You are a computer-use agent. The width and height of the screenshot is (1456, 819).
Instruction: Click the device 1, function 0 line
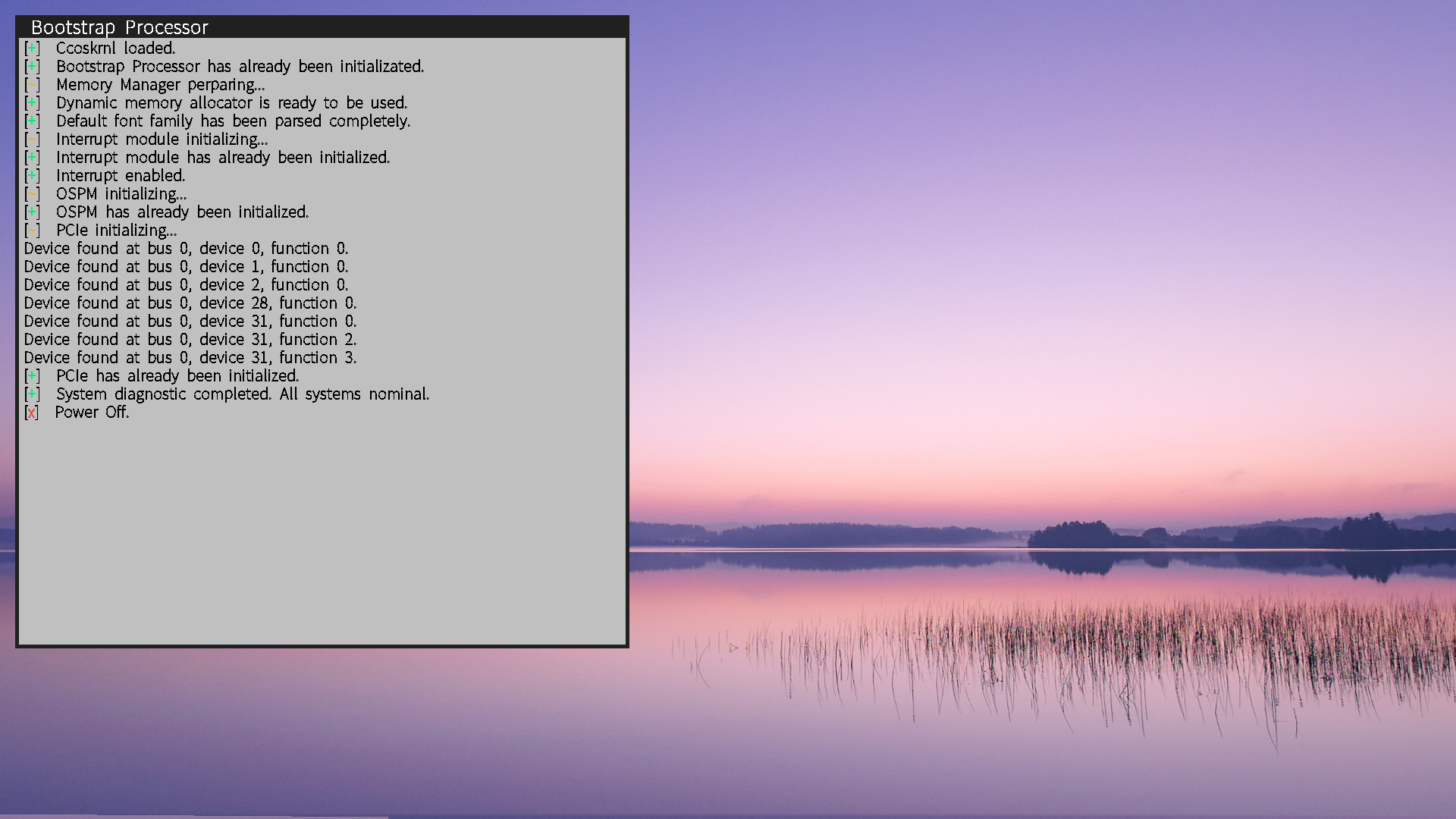tap(186, 267)
